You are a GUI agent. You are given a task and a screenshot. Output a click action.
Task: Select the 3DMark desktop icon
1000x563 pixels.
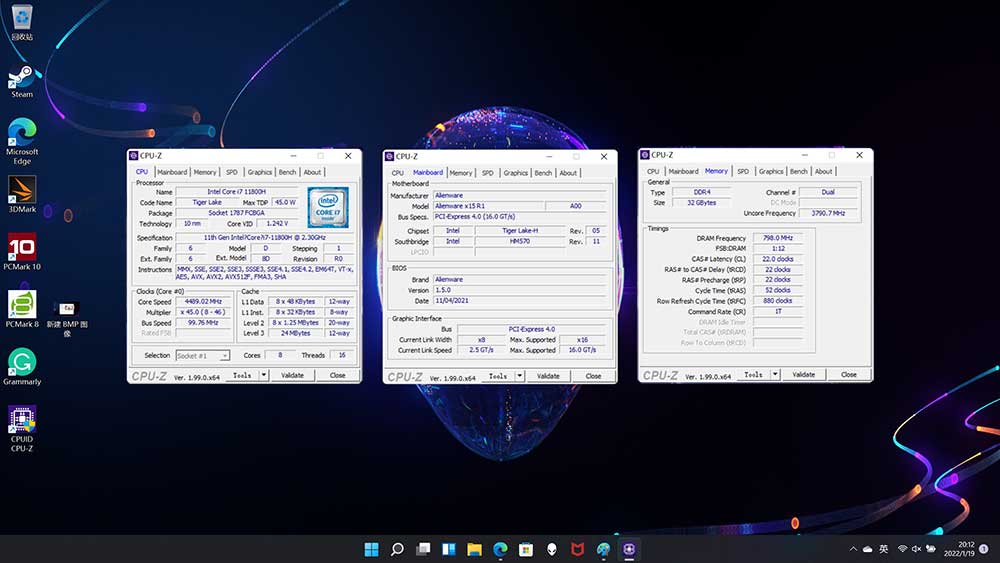tap(22, 194)
